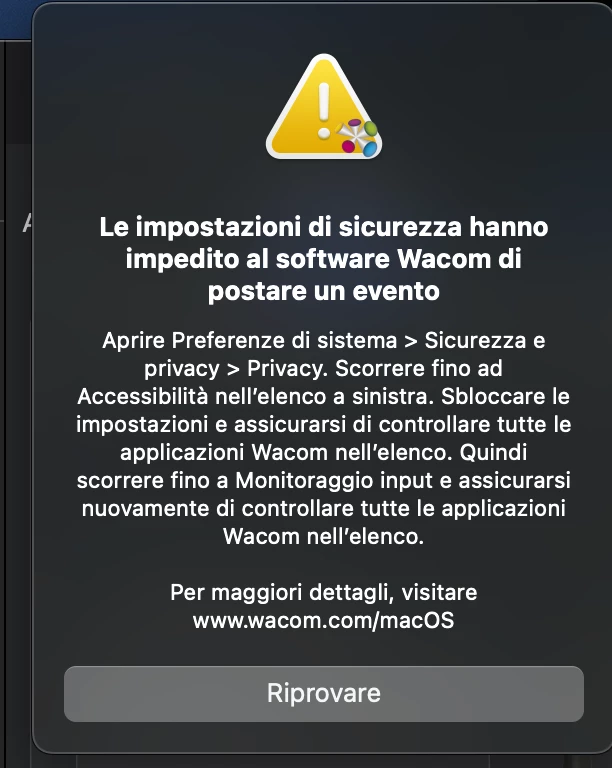The image size is (612, 768).
Task: Click the final 'Wacom nell'elenco.' line
Action: coord(324,536)
